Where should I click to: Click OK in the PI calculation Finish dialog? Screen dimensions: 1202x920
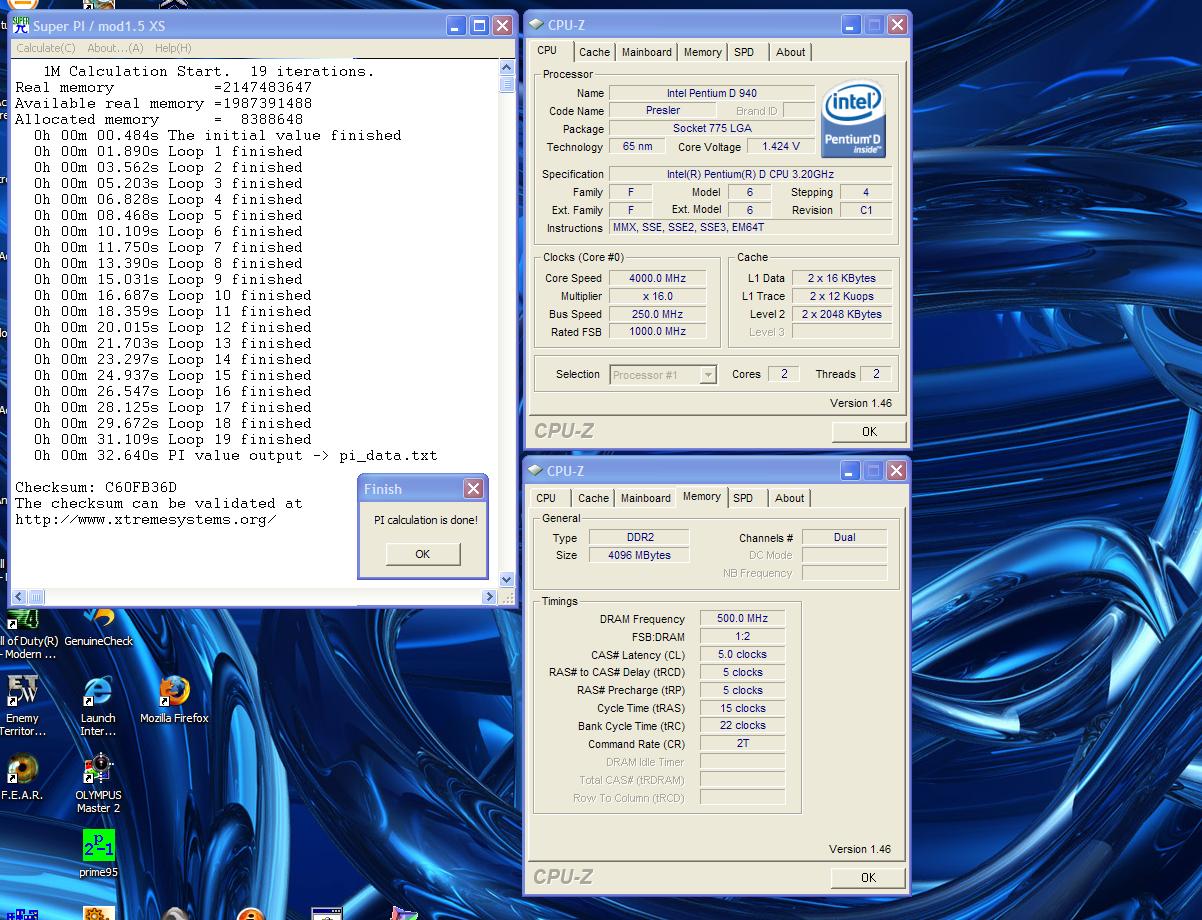(423, 554)
